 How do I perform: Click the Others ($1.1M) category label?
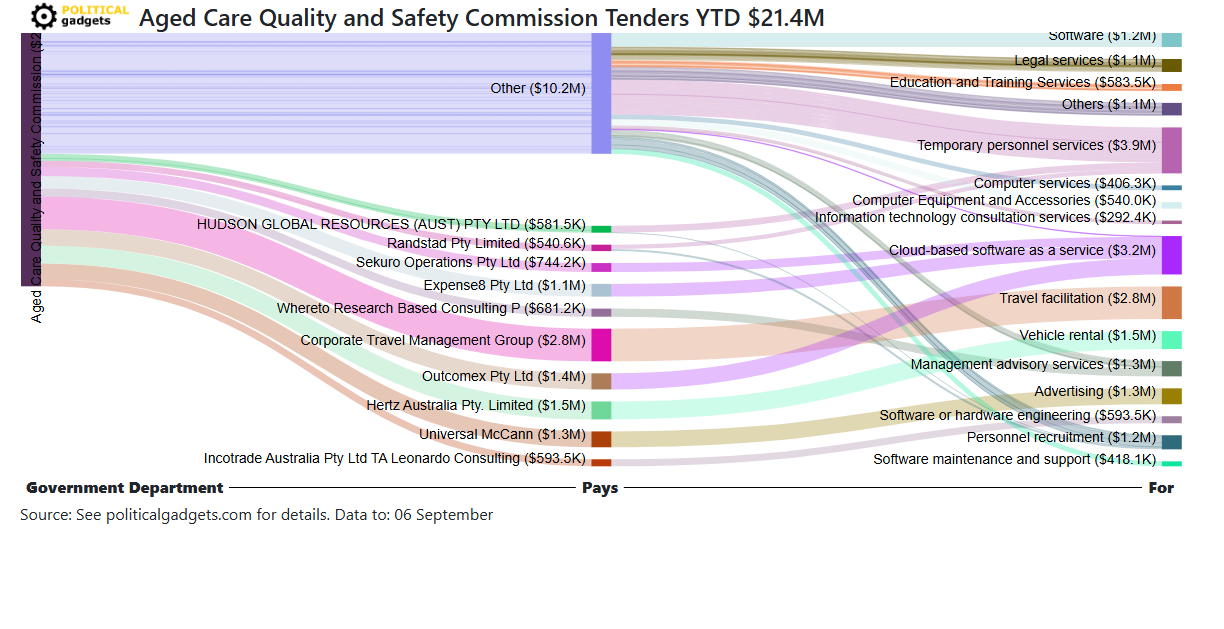(1109, 104)
